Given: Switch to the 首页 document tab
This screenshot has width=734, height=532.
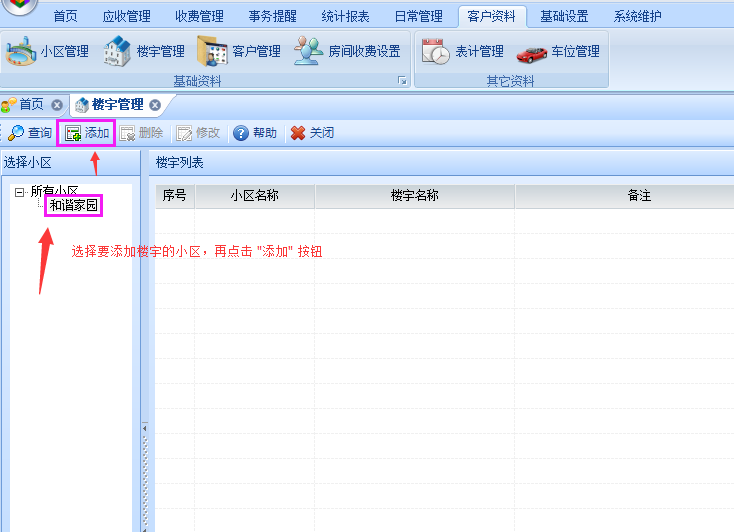Looking at the screenshot, I should click(31, 104).
